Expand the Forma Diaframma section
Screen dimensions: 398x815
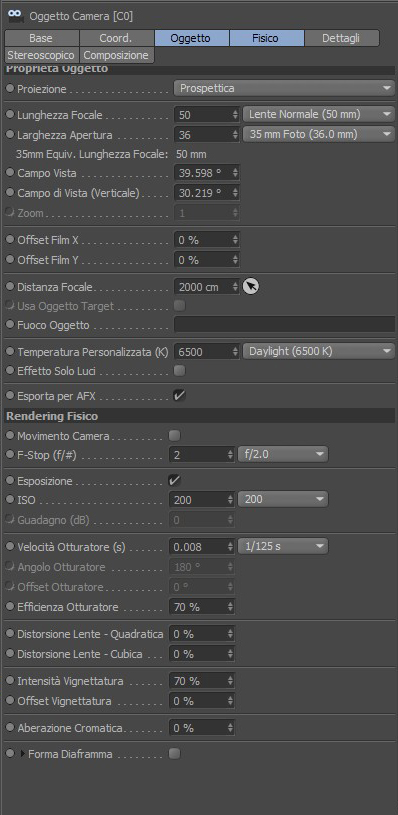(22, 754)
